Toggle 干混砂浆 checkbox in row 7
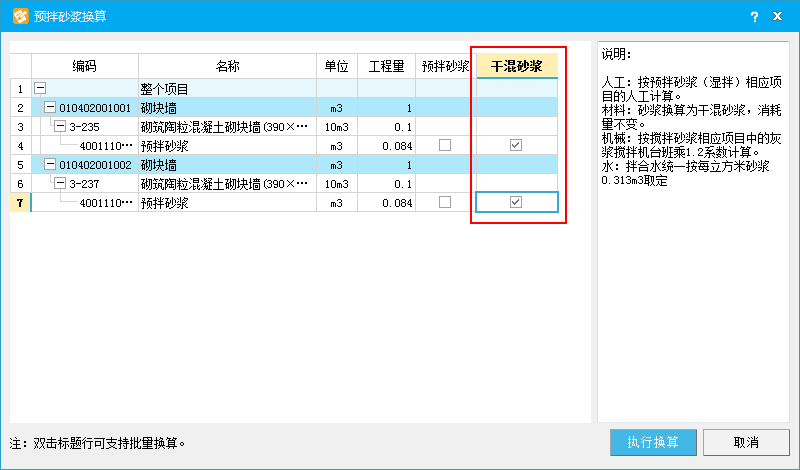This screenshot has width=800, height=470. coord(516,202)
